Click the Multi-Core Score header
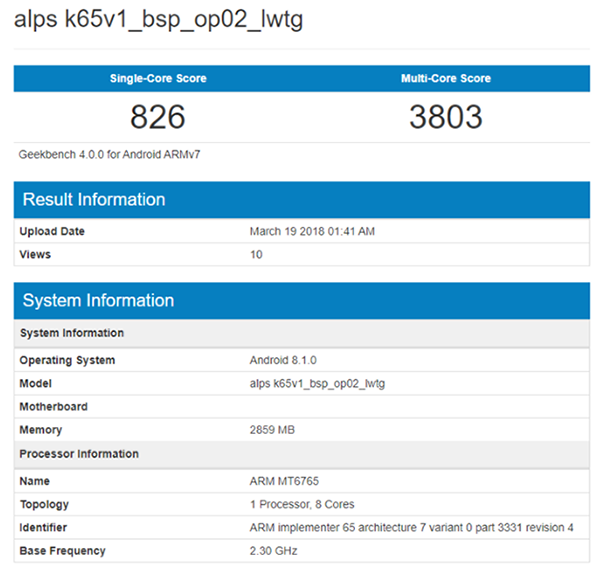 pos(445,78)
